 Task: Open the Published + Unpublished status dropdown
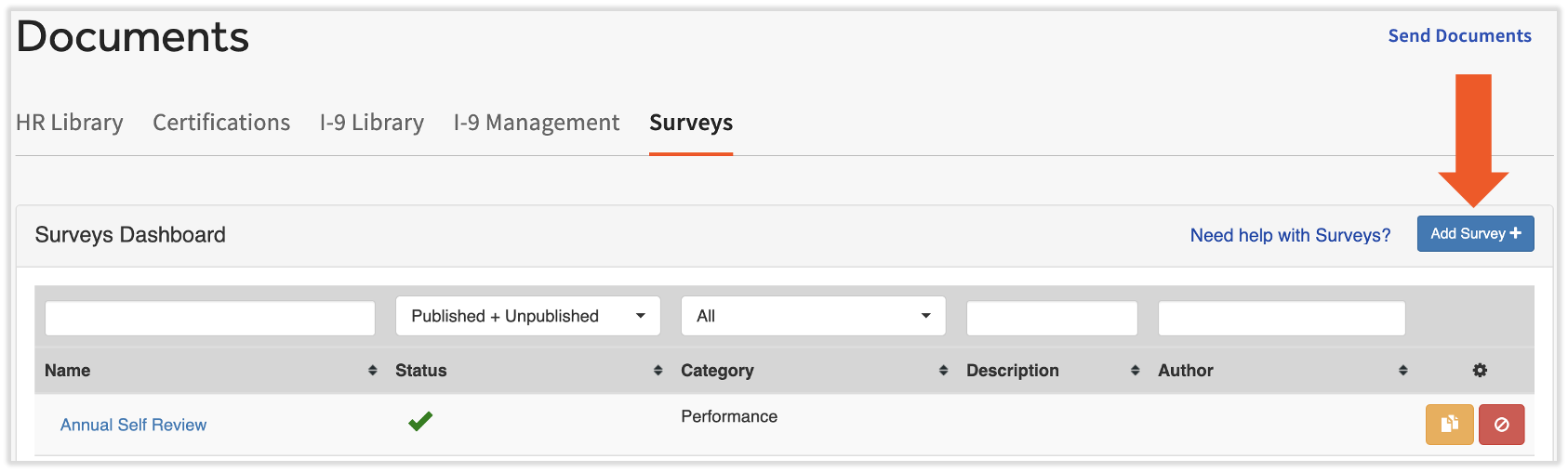527,316
